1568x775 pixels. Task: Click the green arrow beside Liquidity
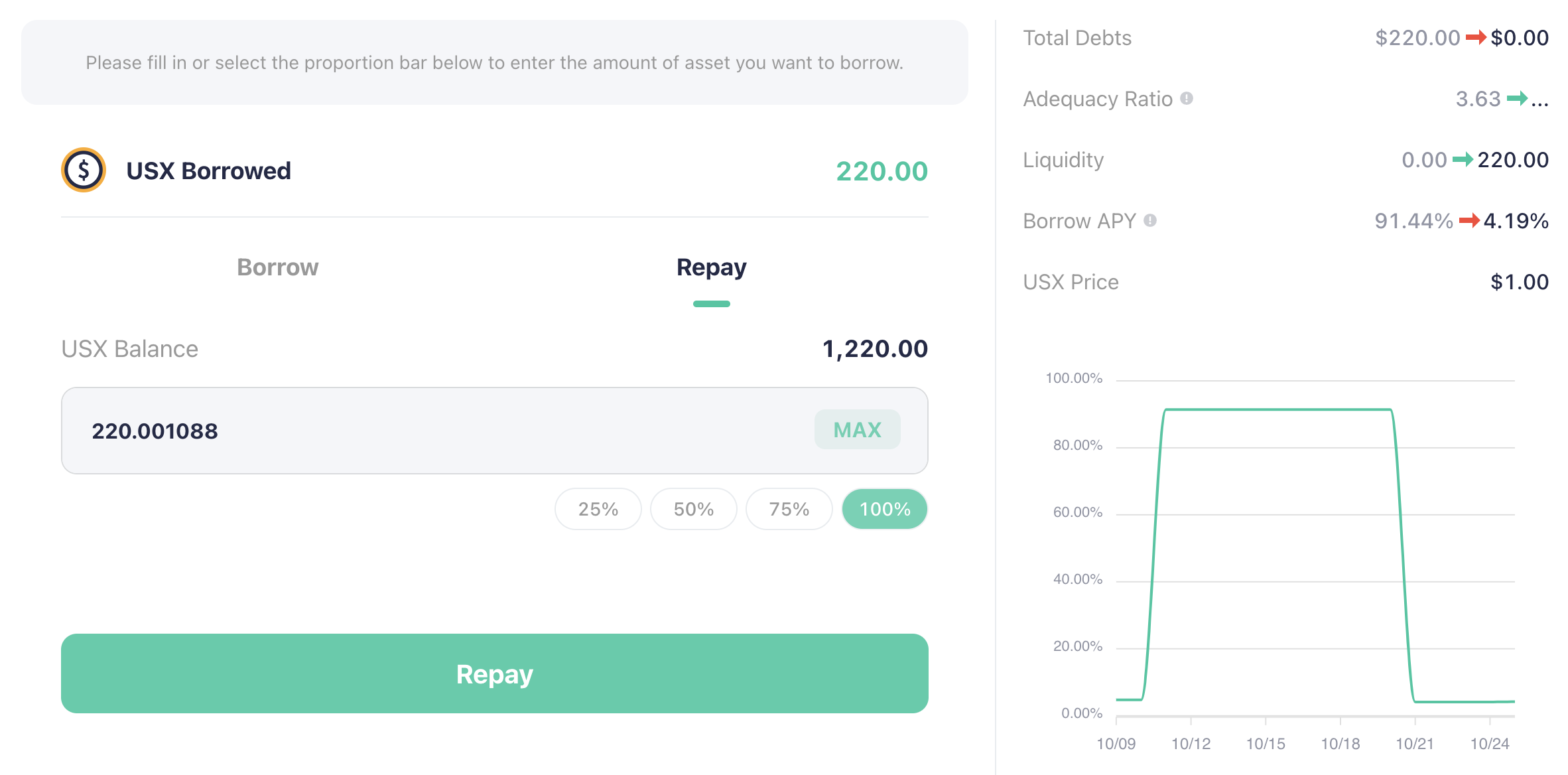(x=1462, y=160)
